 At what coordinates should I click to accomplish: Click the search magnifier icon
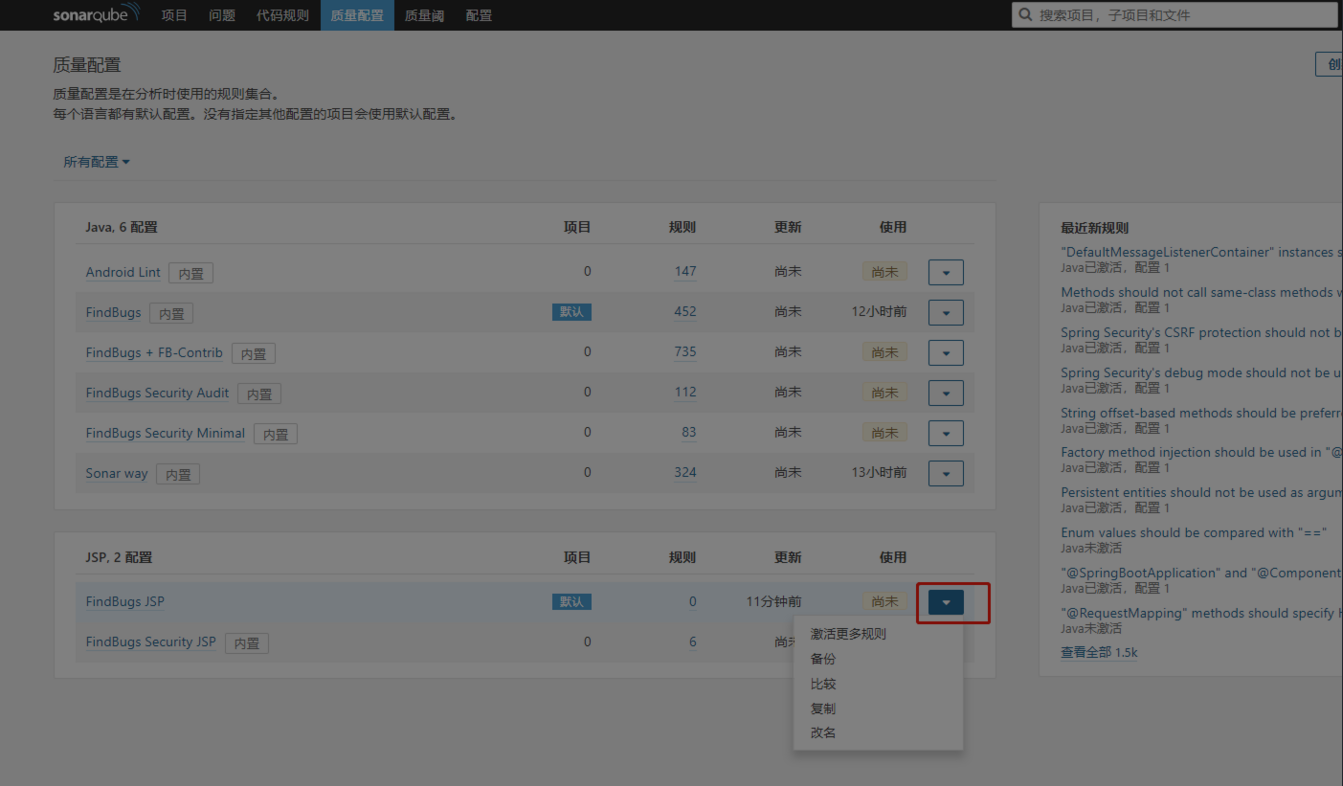click(1025, 15)
